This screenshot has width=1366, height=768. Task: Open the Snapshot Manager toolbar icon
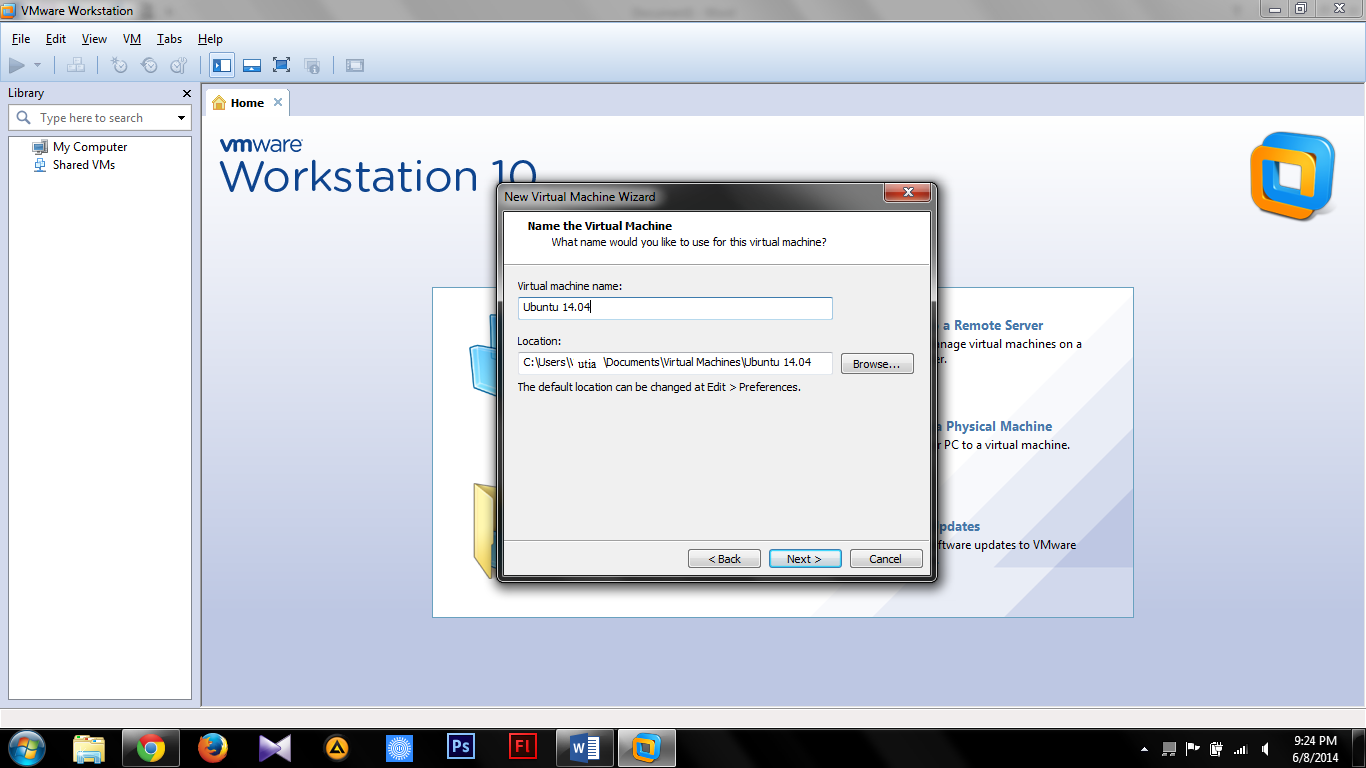pyautogui.click(x=178, y=65)
